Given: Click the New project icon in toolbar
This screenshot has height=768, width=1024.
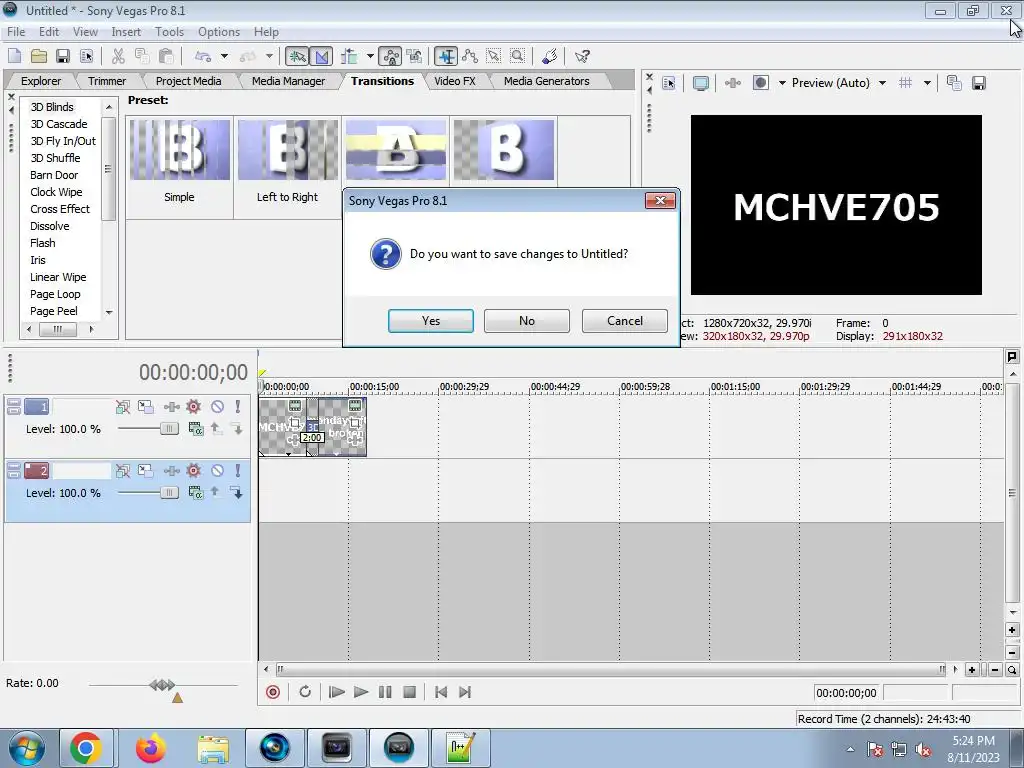Looking at the screenshot, I should (x=14, y=57).
